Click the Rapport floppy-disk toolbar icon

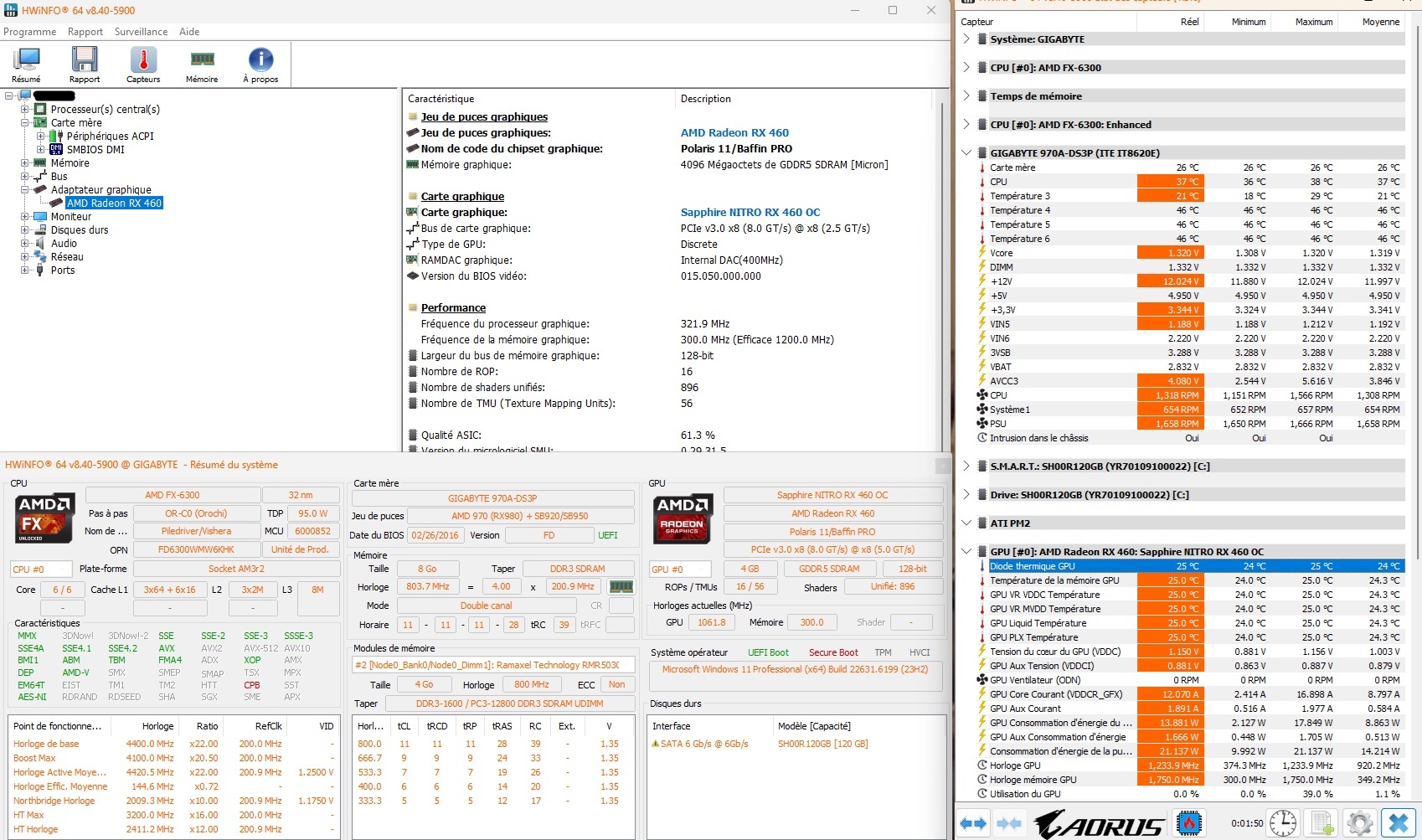pos(85,64)
